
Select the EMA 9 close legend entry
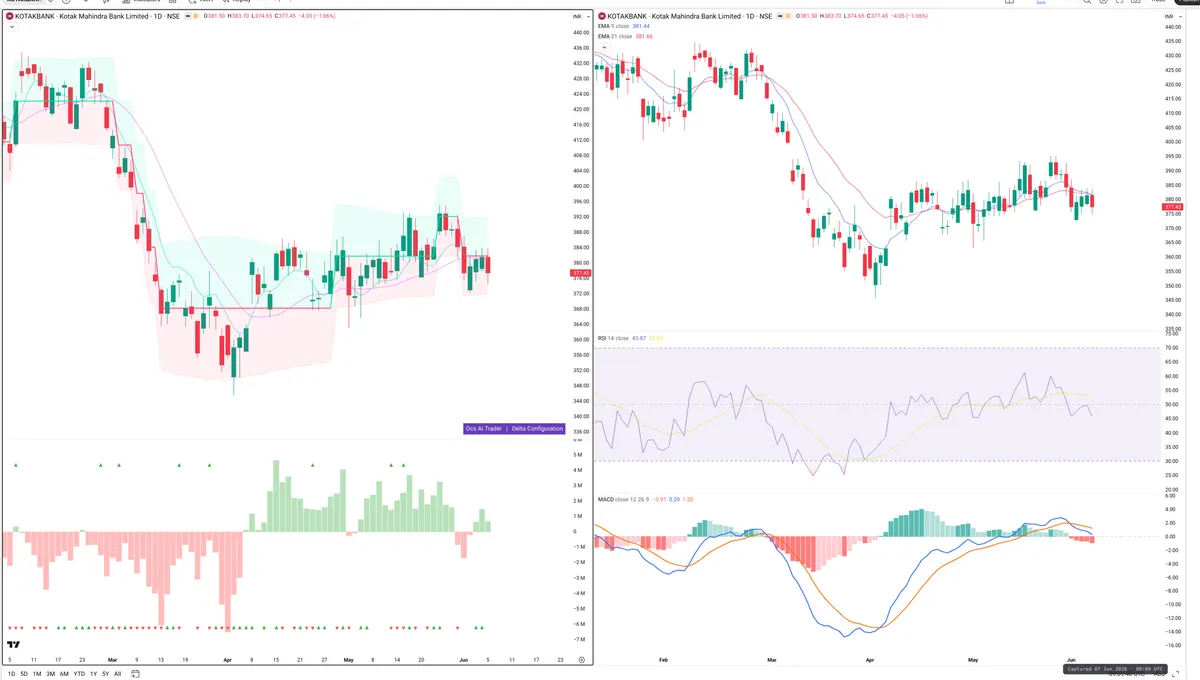click(615, 27)
